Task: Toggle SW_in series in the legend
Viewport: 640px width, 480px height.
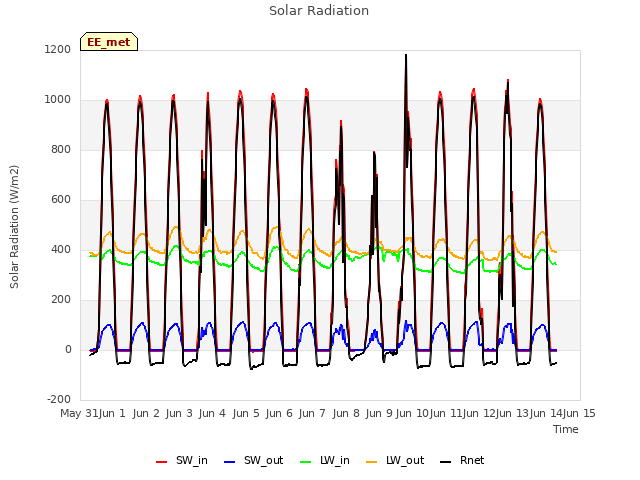Action: [182, 460]
